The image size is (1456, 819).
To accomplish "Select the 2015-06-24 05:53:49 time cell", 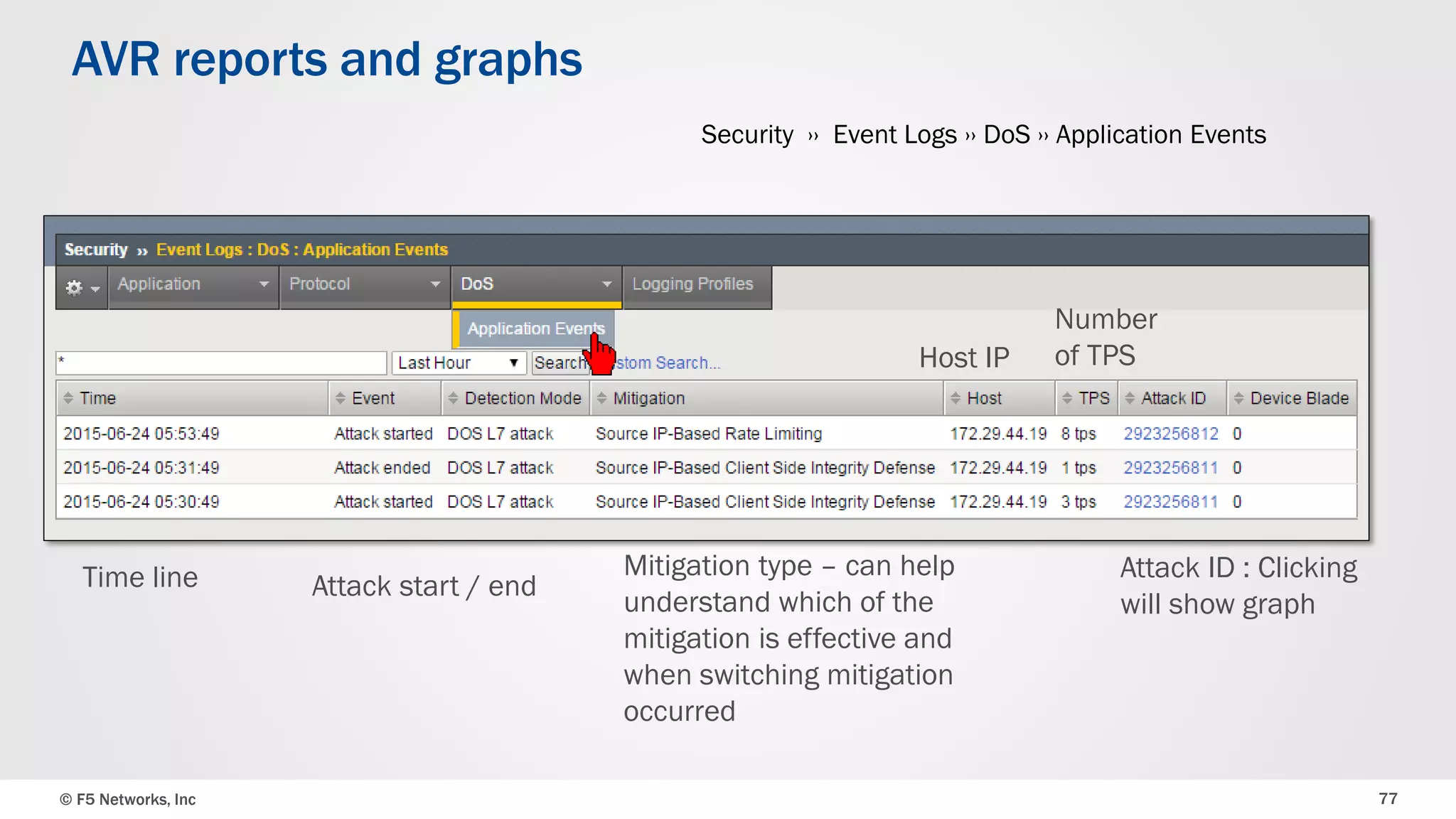I will click(141, 434).
